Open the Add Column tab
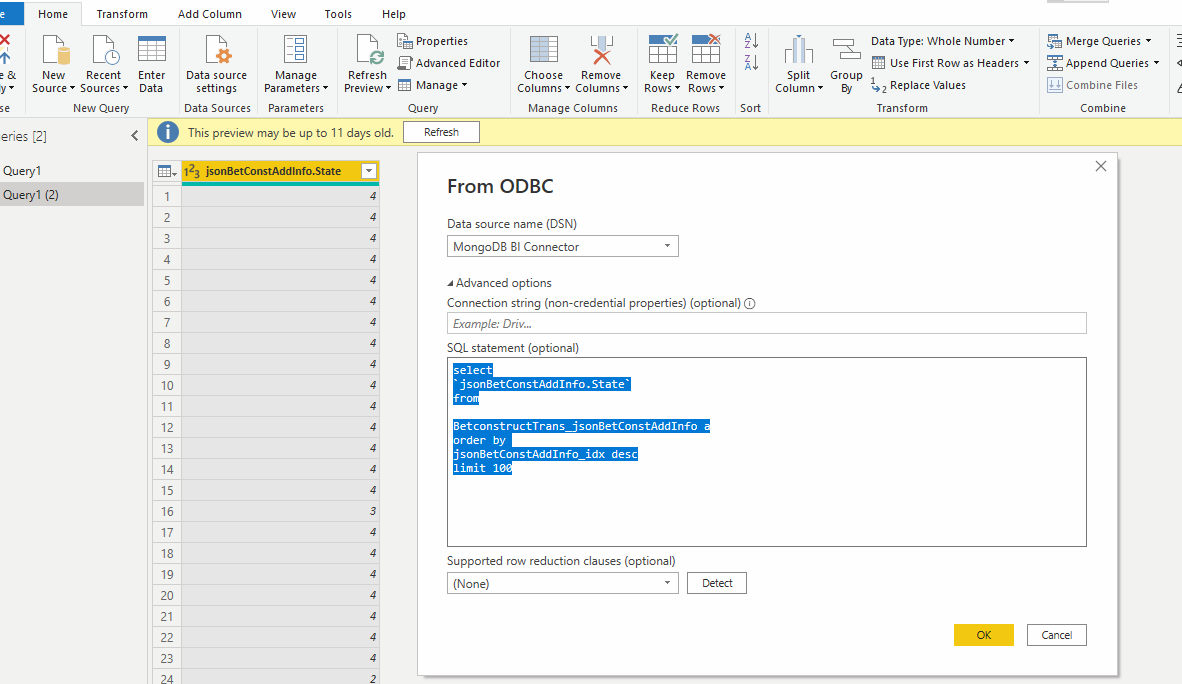Screen dimensions: 1182x684 (x=210, y=14)
